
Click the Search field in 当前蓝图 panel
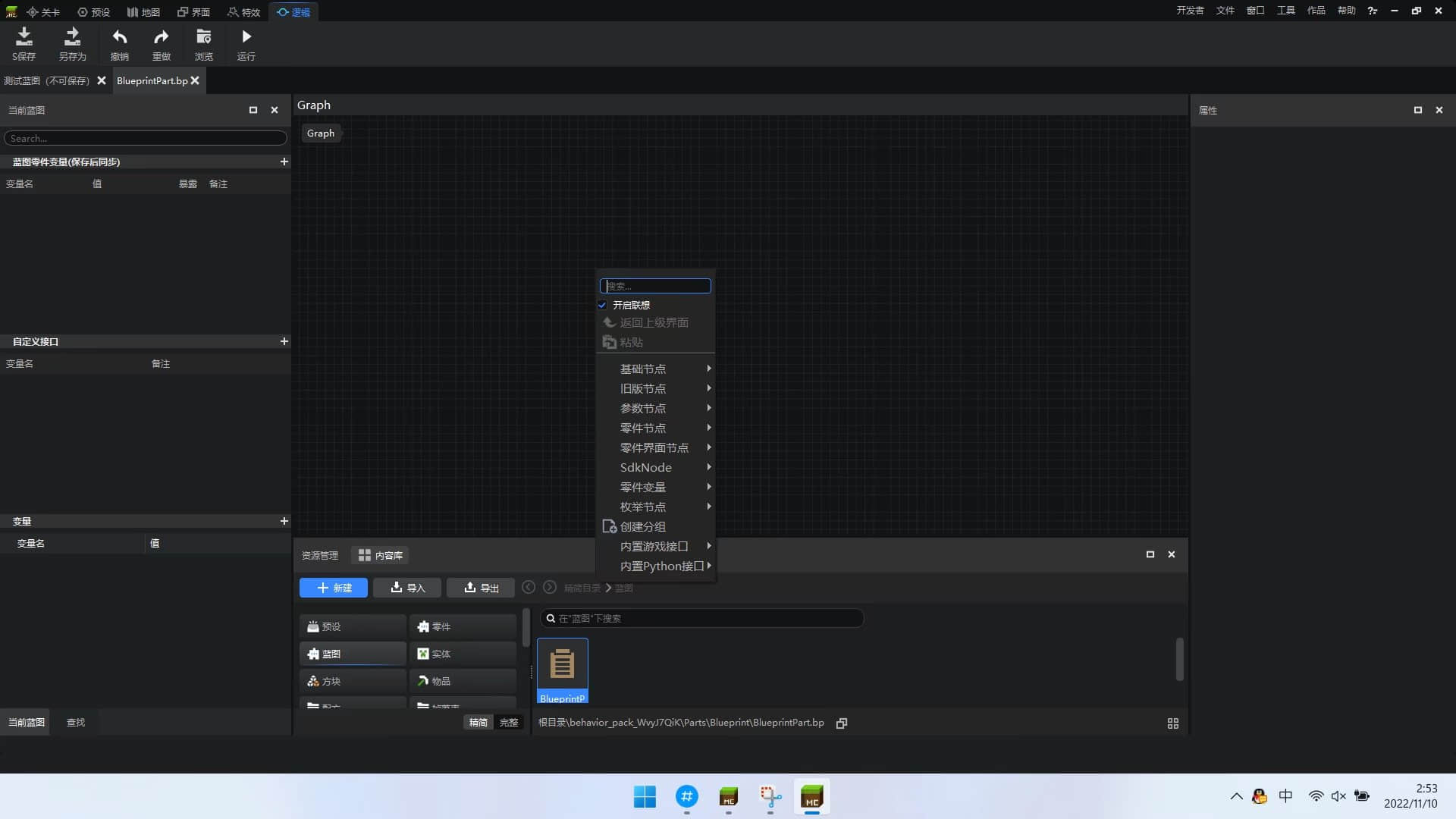[146, 138]
